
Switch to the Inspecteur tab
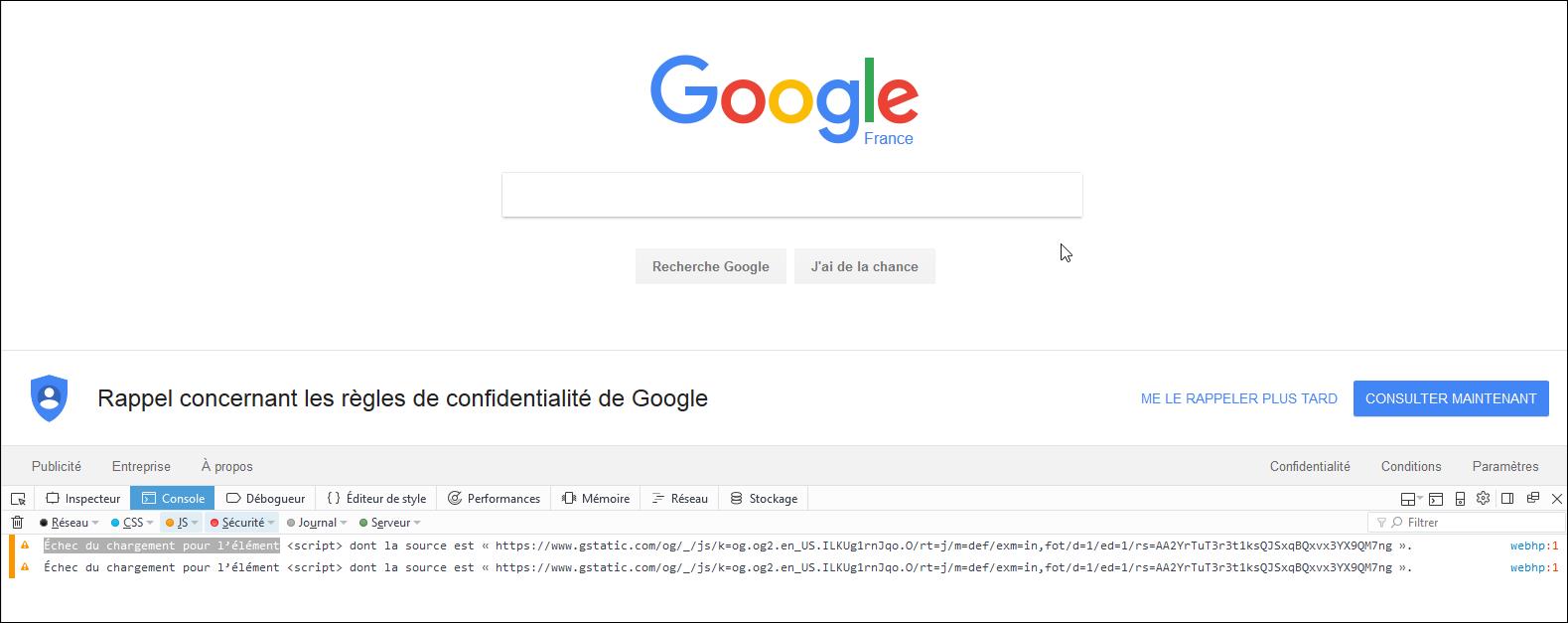[83, 499]
